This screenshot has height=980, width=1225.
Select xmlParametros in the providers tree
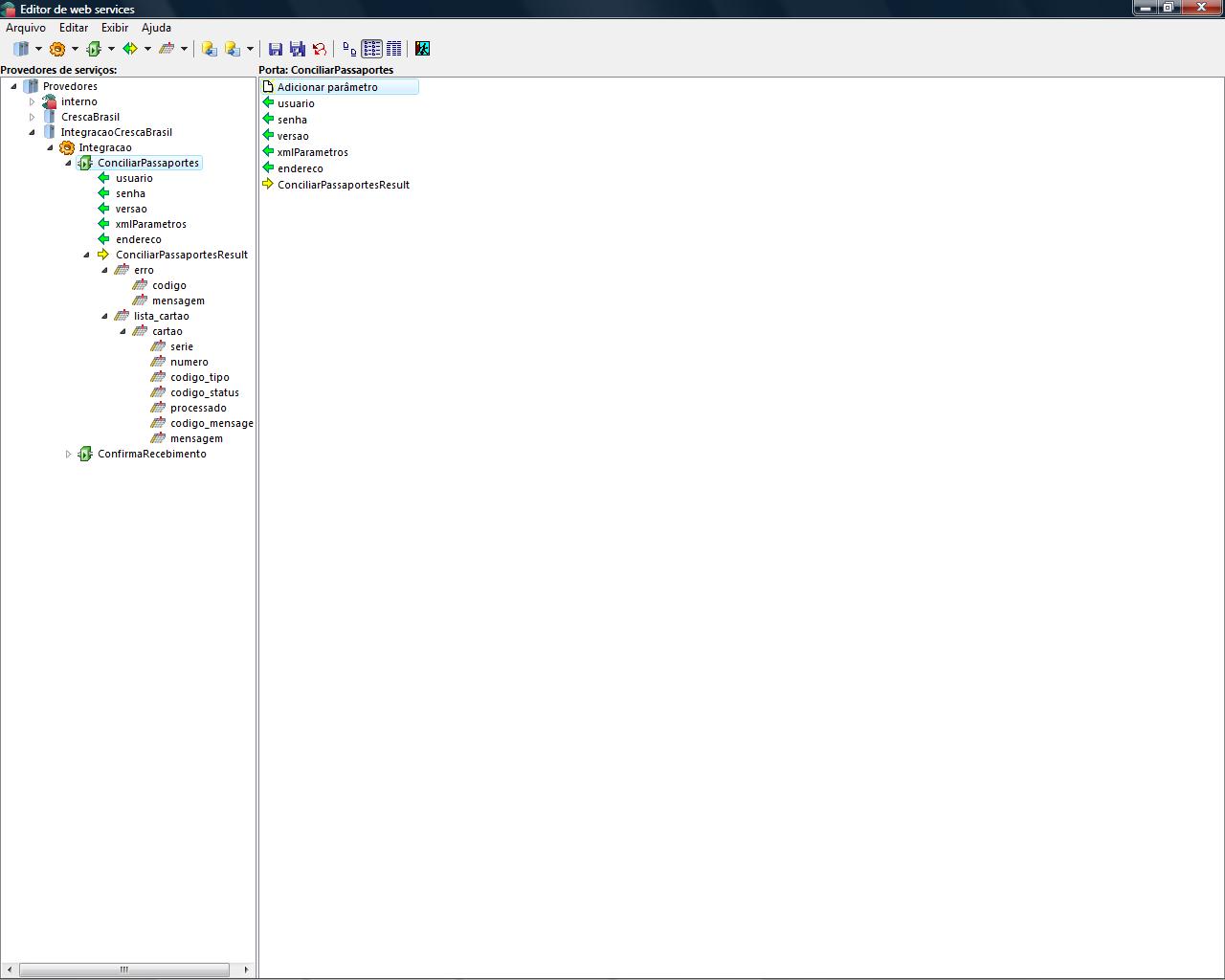[151, 224]
